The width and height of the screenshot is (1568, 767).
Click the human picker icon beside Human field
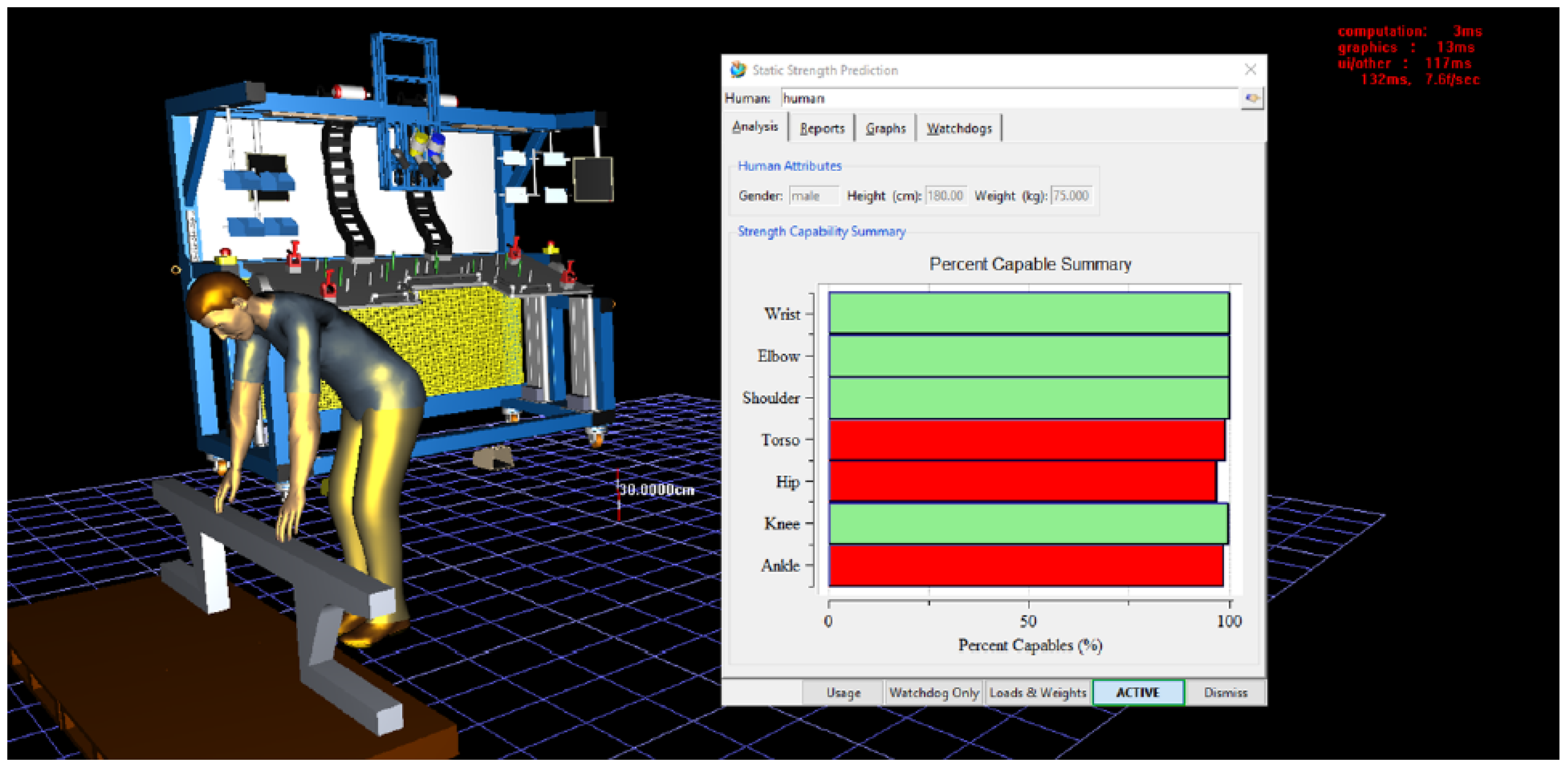click(x=1252, y=98)
